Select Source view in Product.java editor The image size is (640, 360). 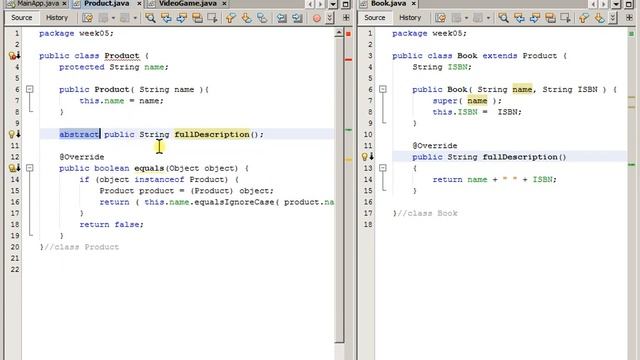click(x=22, y=18)
